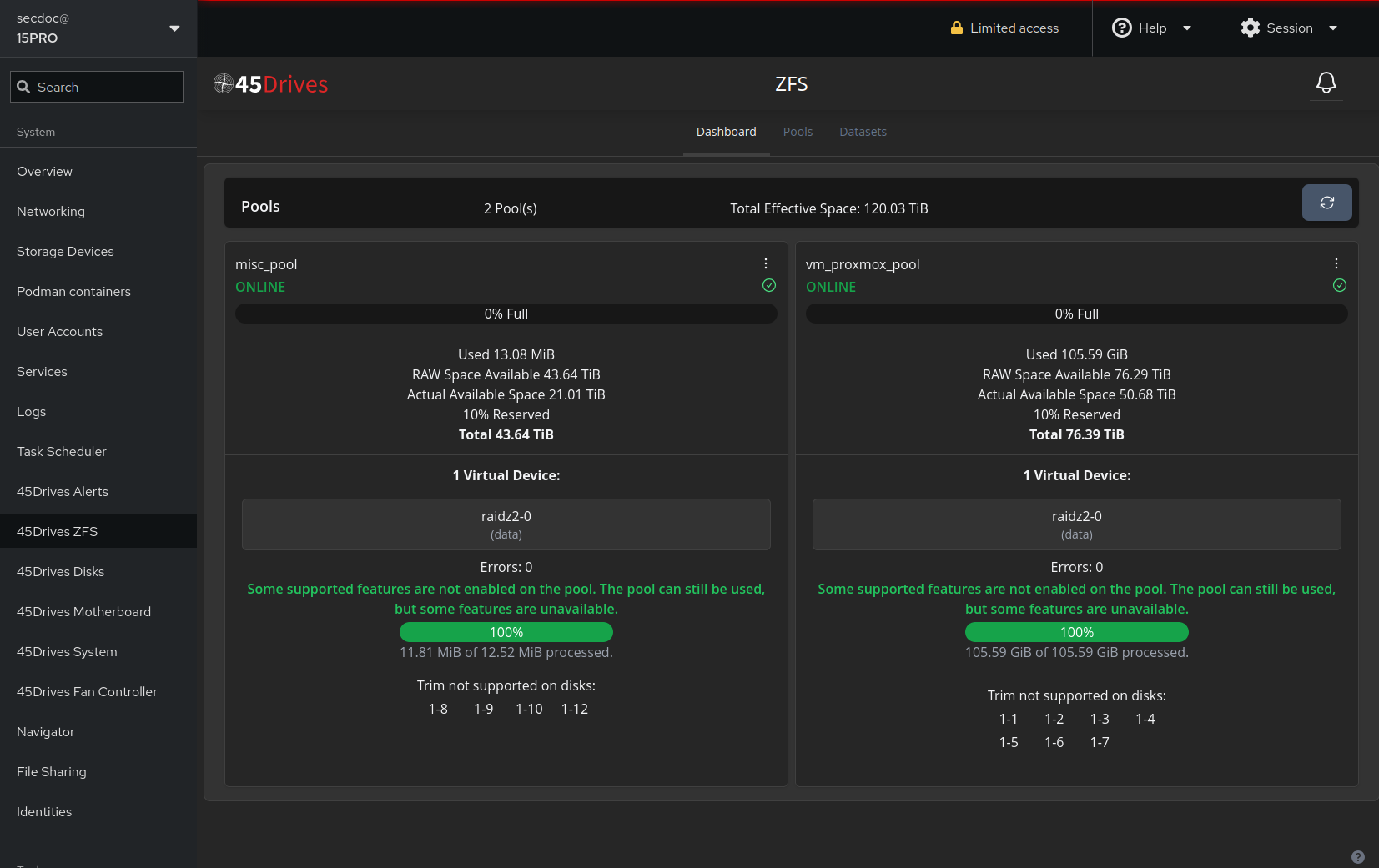The width and height of the screenshot is (1379, 868).
Task: Click disk 1-8 in misc_pool
Action: (x=438, y=709)
